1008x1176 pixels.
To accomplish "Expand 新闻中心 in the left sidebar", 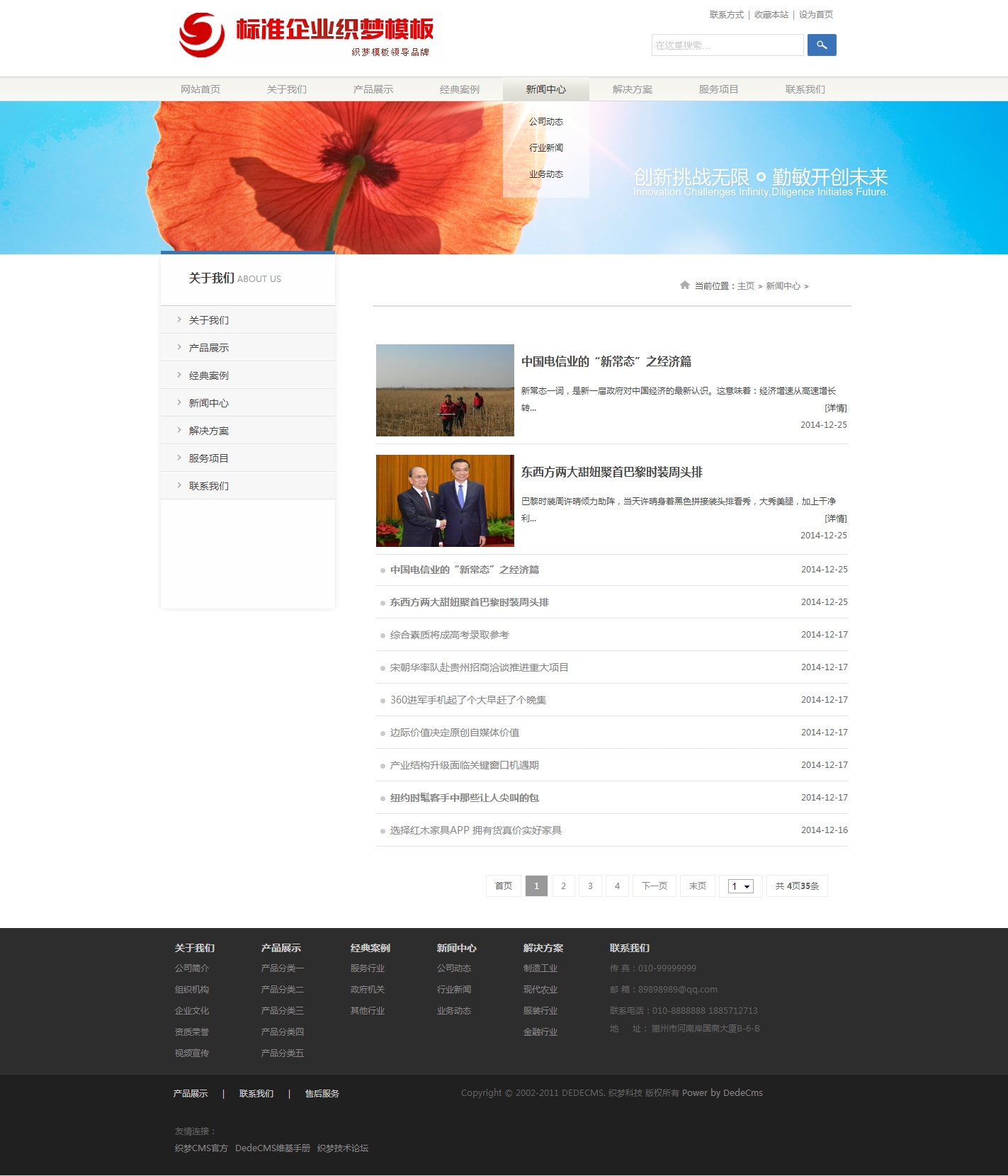I will 208,403.
